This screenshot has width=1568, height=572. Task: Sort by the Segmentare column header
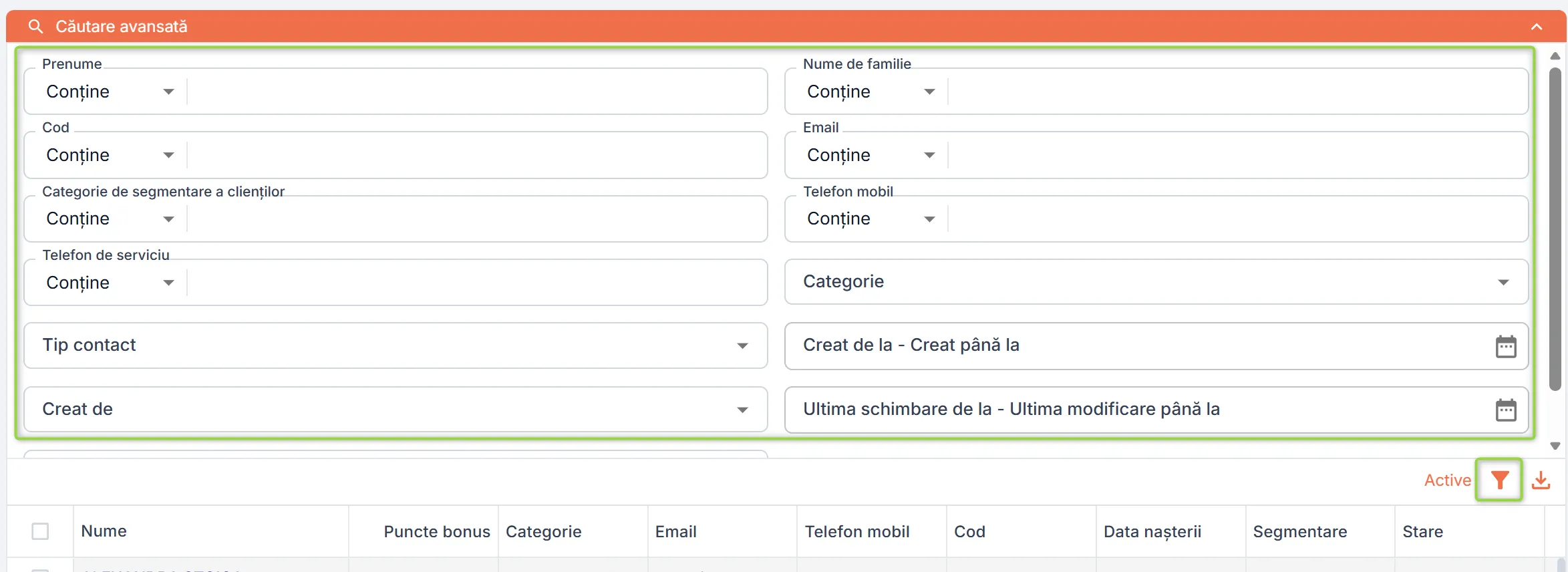click(x=1299, y=532)
